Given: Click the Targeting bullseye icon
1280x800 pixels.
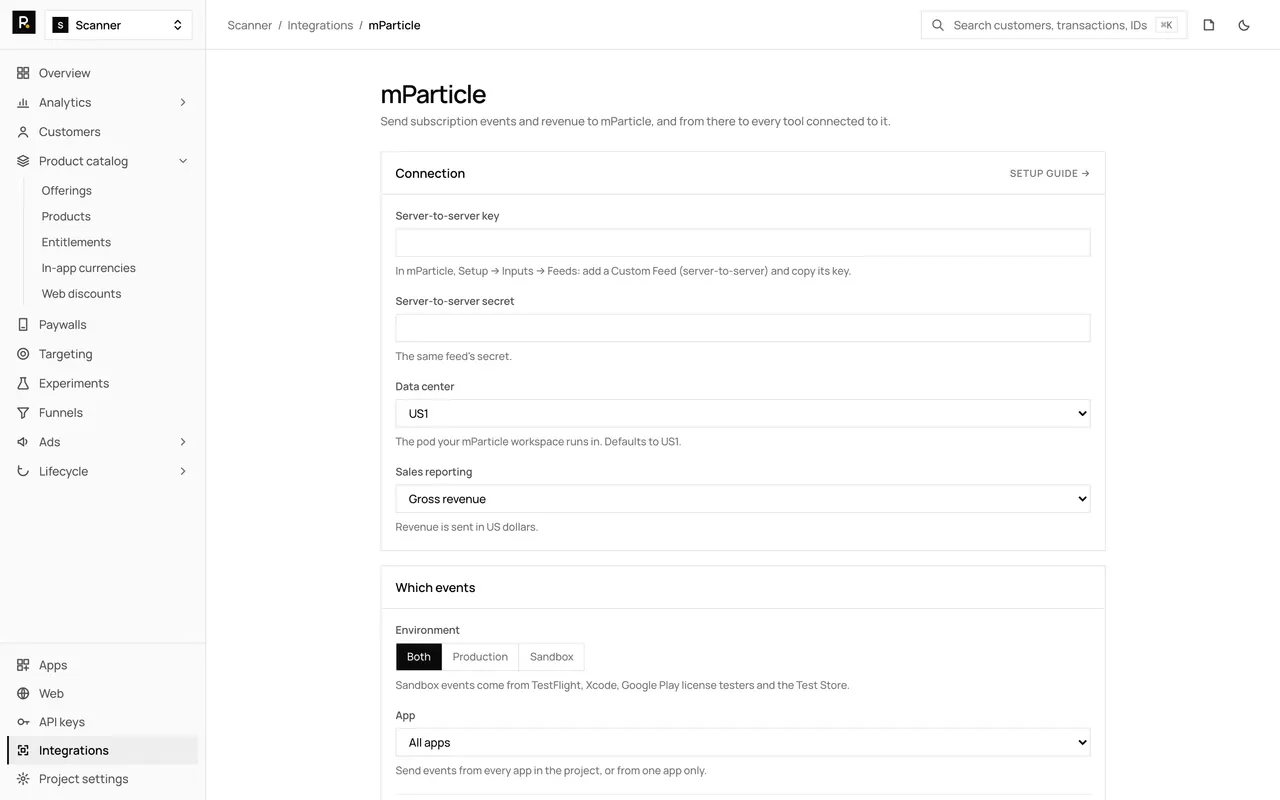Looking at the screenshot, I should [x=23, y=354].
